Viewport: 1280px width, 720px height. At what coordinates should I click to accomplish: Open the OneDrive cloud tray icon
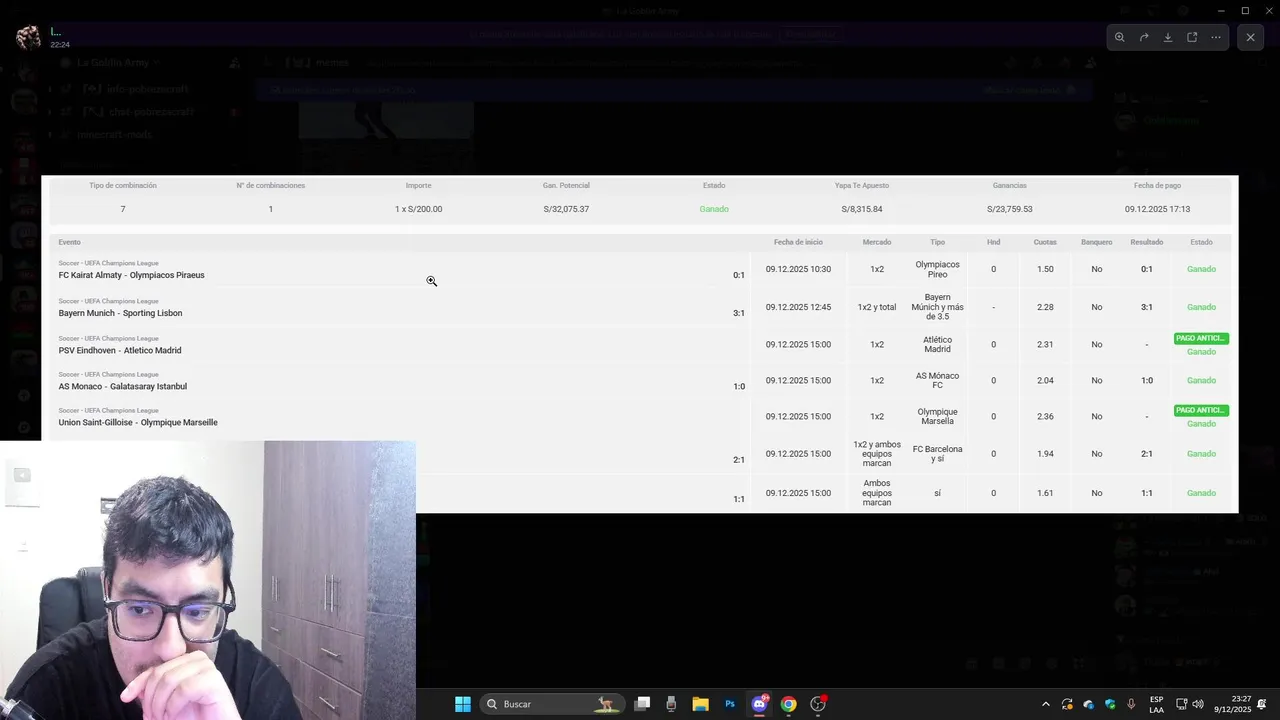[x=1089, y=704]
